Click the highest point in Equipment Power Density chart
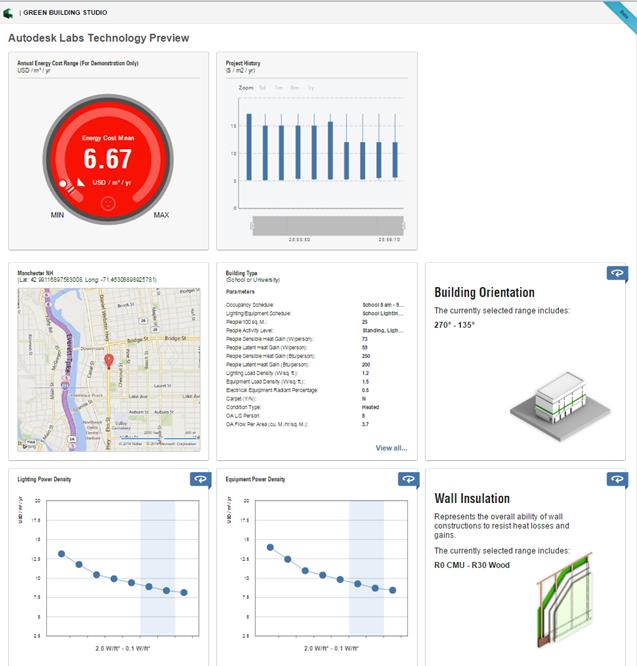 click(270, 547)
